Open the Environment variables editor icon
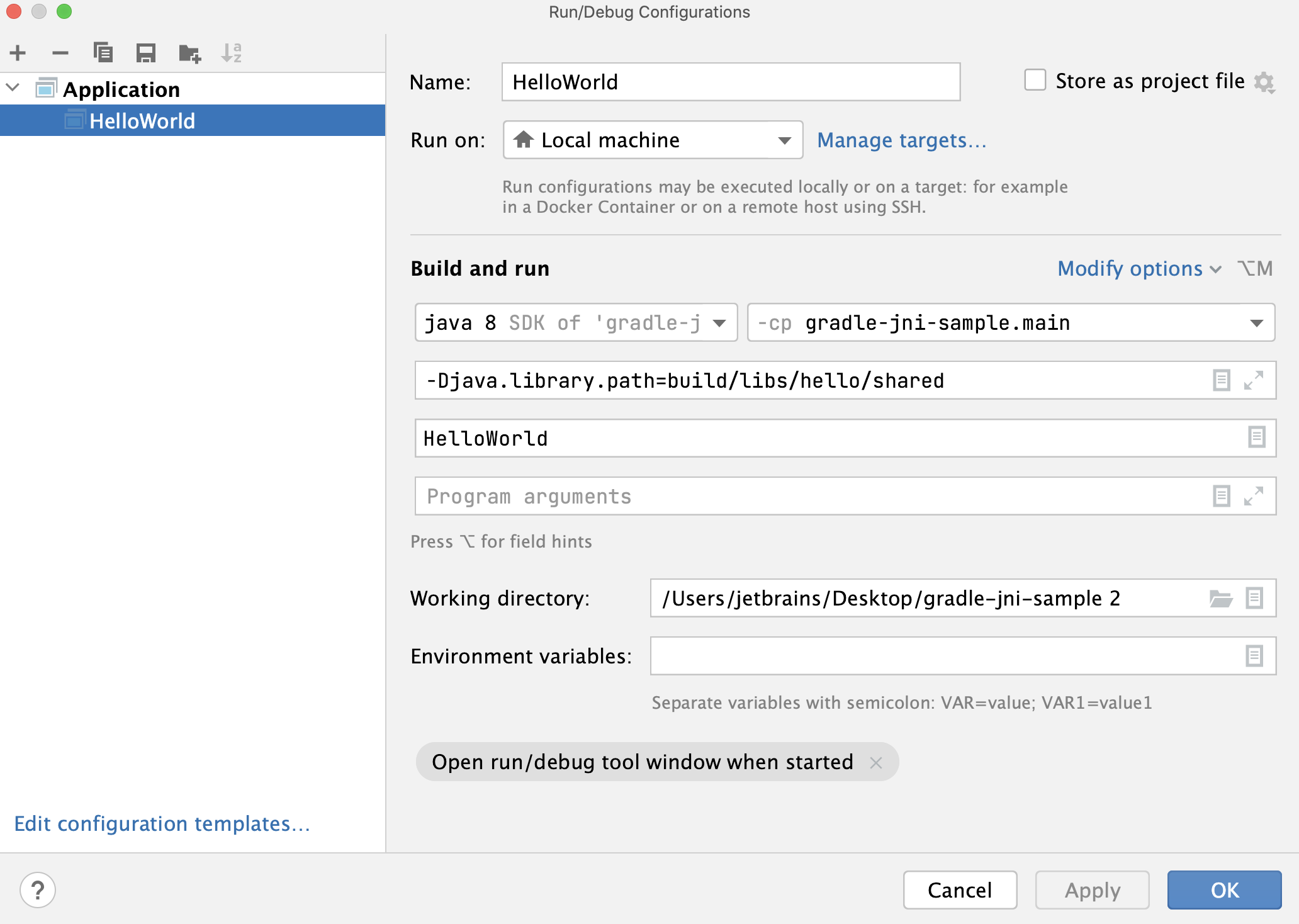 [1256, 655]
